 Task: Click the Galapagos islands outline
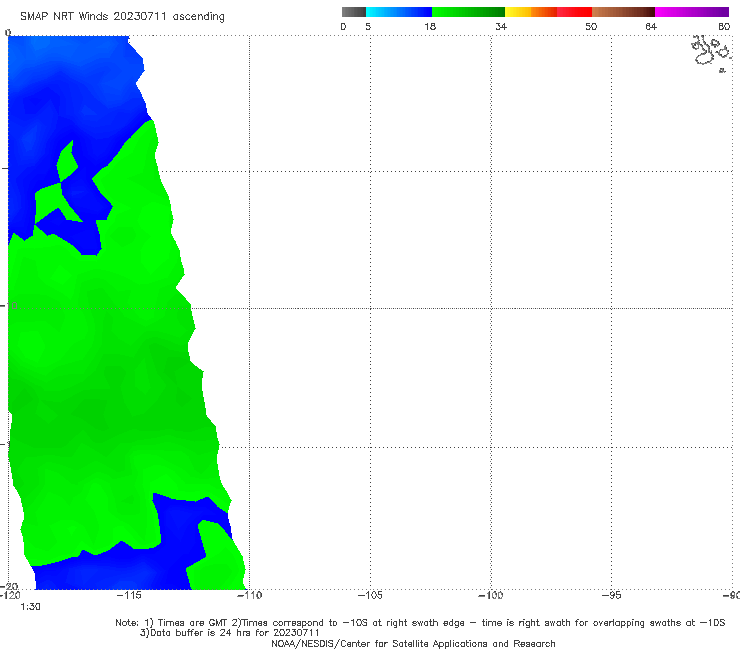tap(712, 52)
